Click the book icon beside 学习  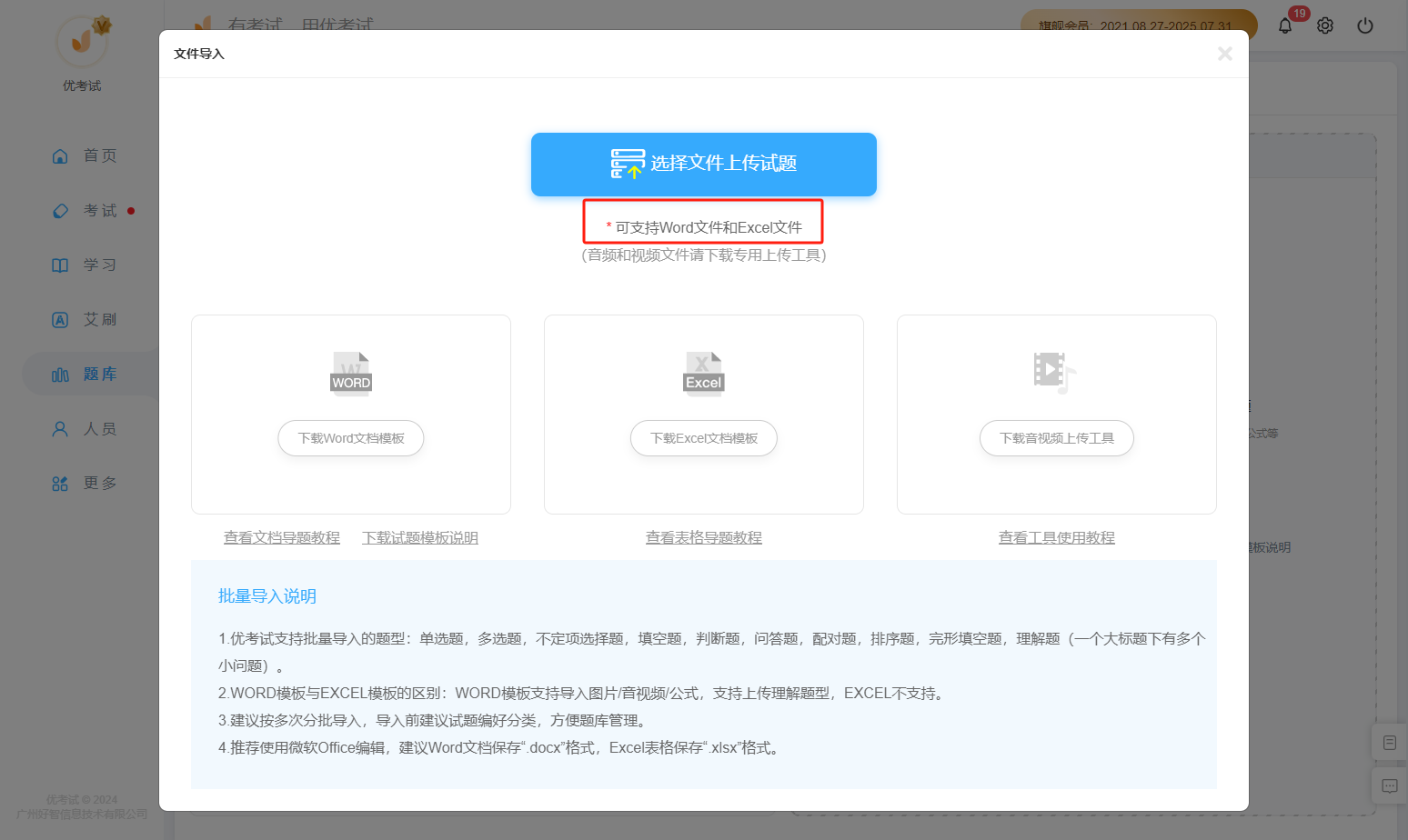point(60,265)
